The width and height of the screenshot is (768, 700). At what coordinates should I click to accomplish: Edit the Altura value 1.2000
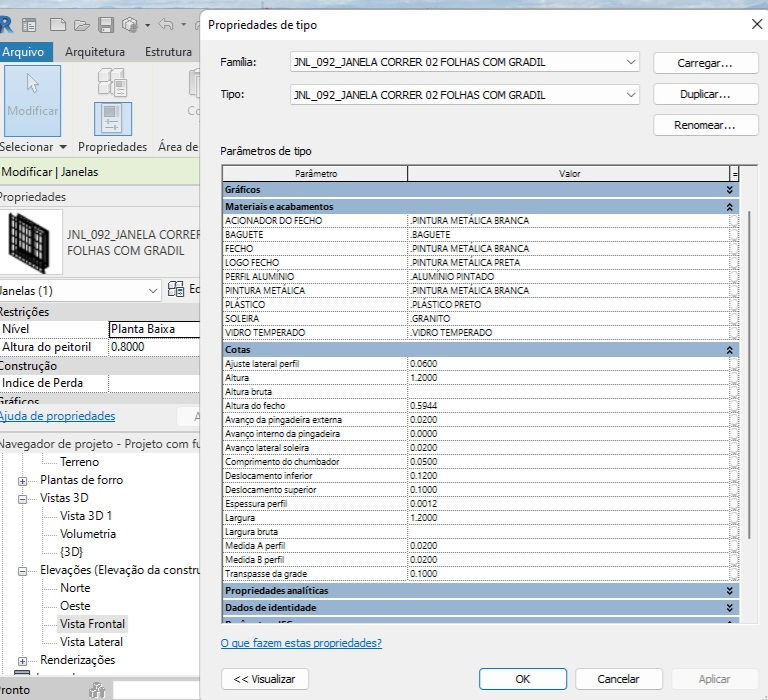tap(569, 378)
